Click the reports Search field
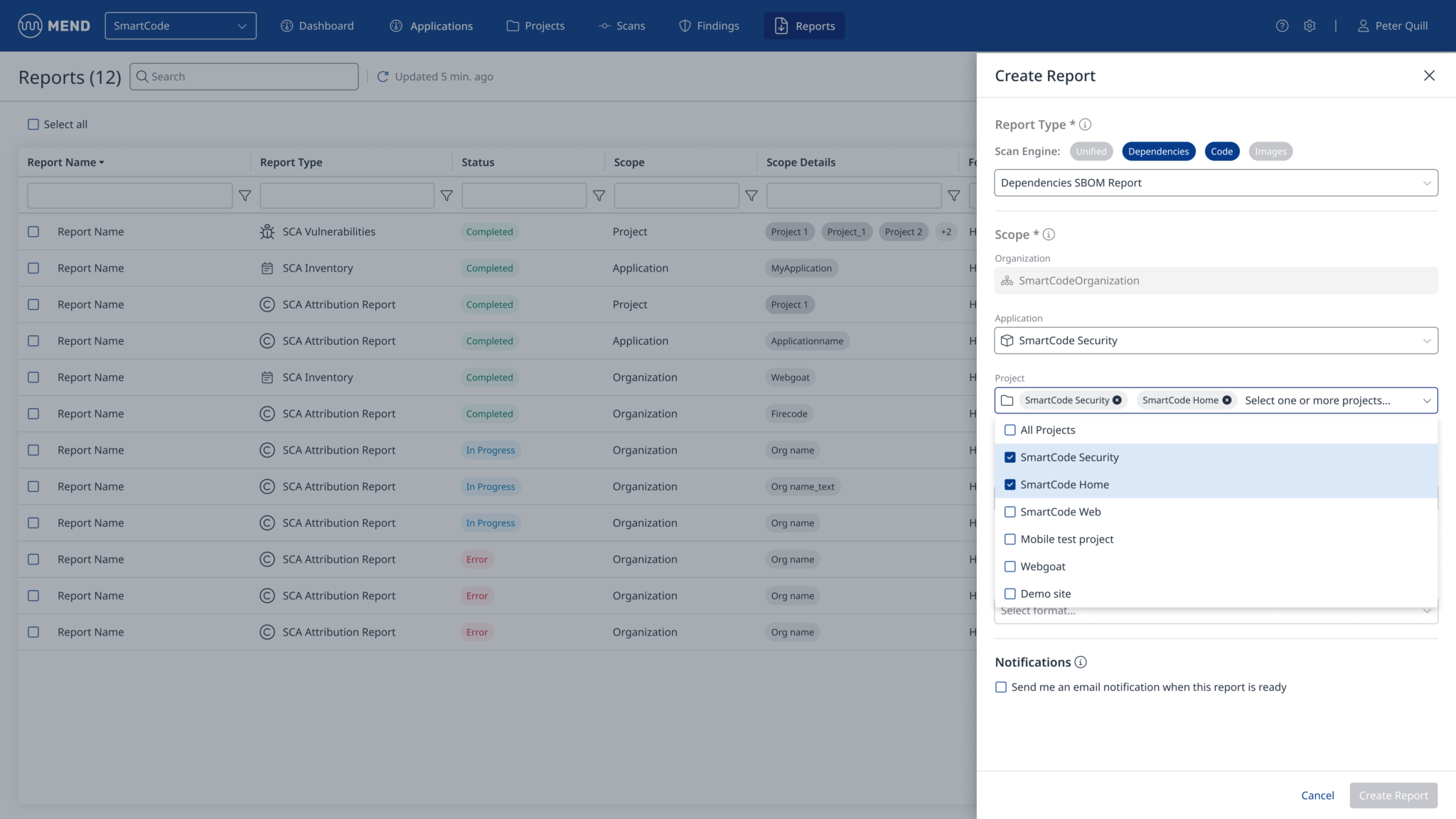1456x819 pixels. coord(244,77)
